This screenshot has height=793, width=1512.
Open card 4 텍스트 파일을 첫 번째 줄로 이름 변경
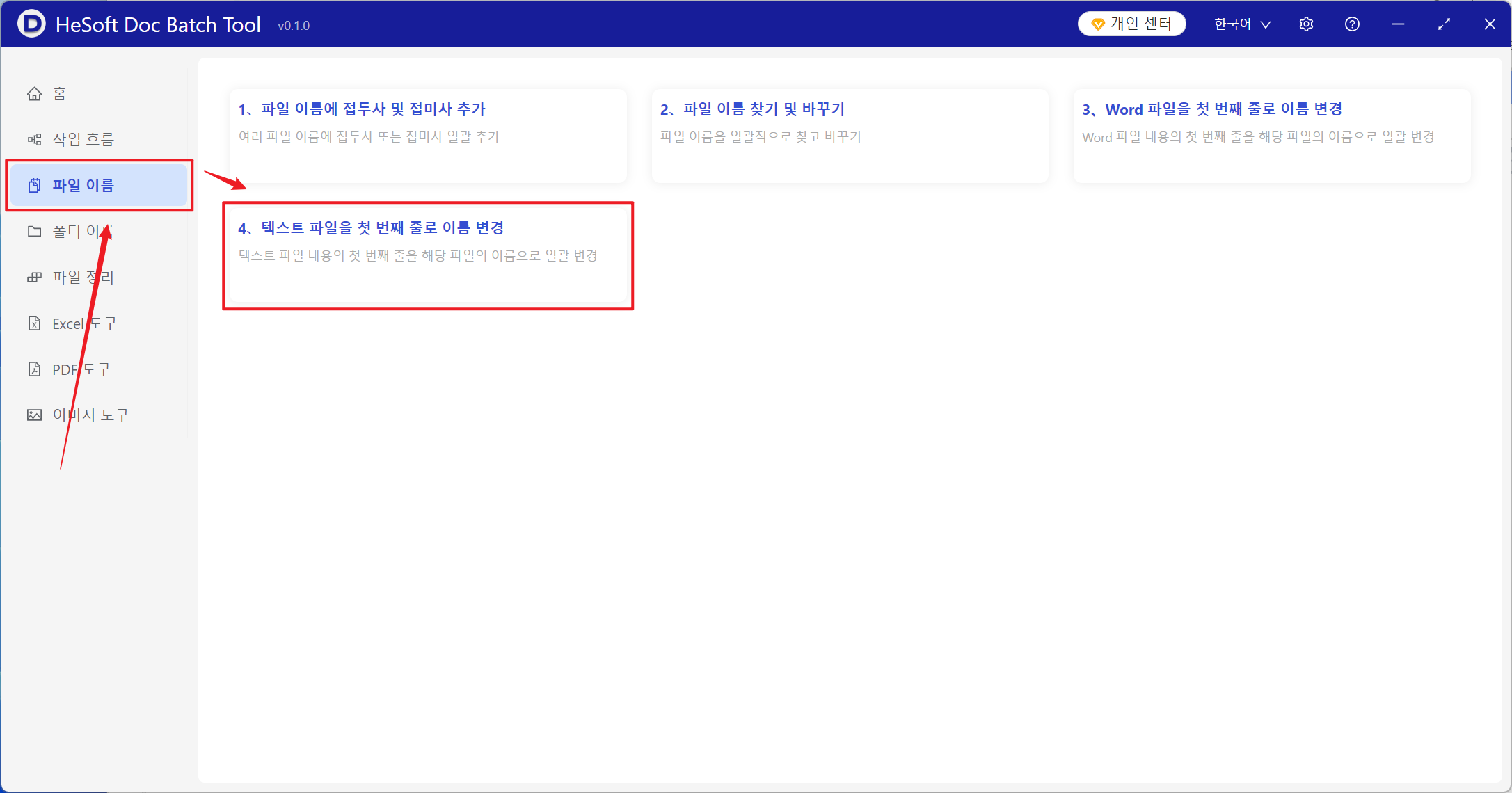pyautogui.click(x=428, y=255)
